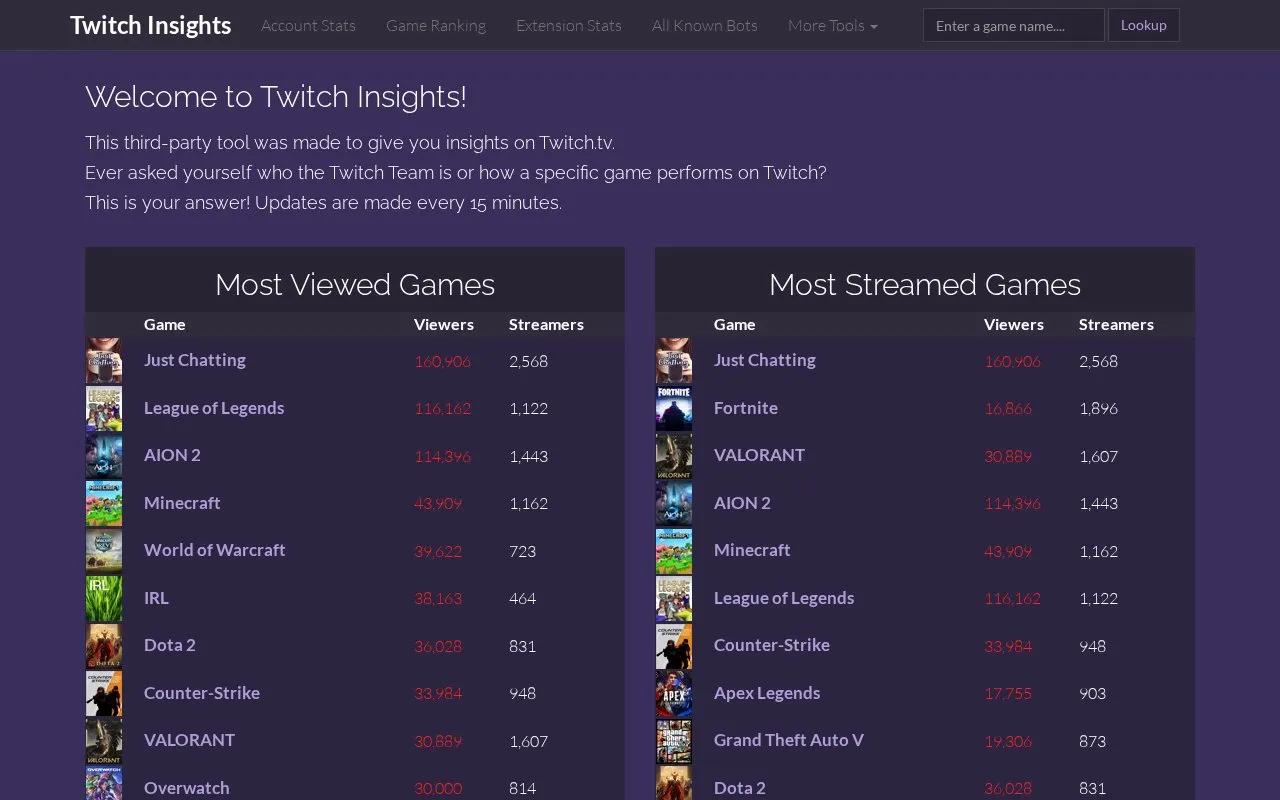Click the Twitch Insights site title
1280x800 pixels.
pos(151,25)
